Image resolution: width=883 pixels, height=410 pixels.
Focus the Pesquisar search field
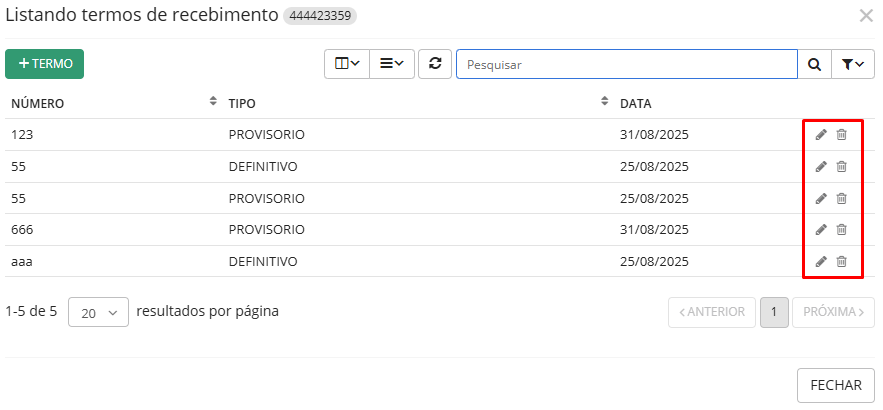click(627, 64)
